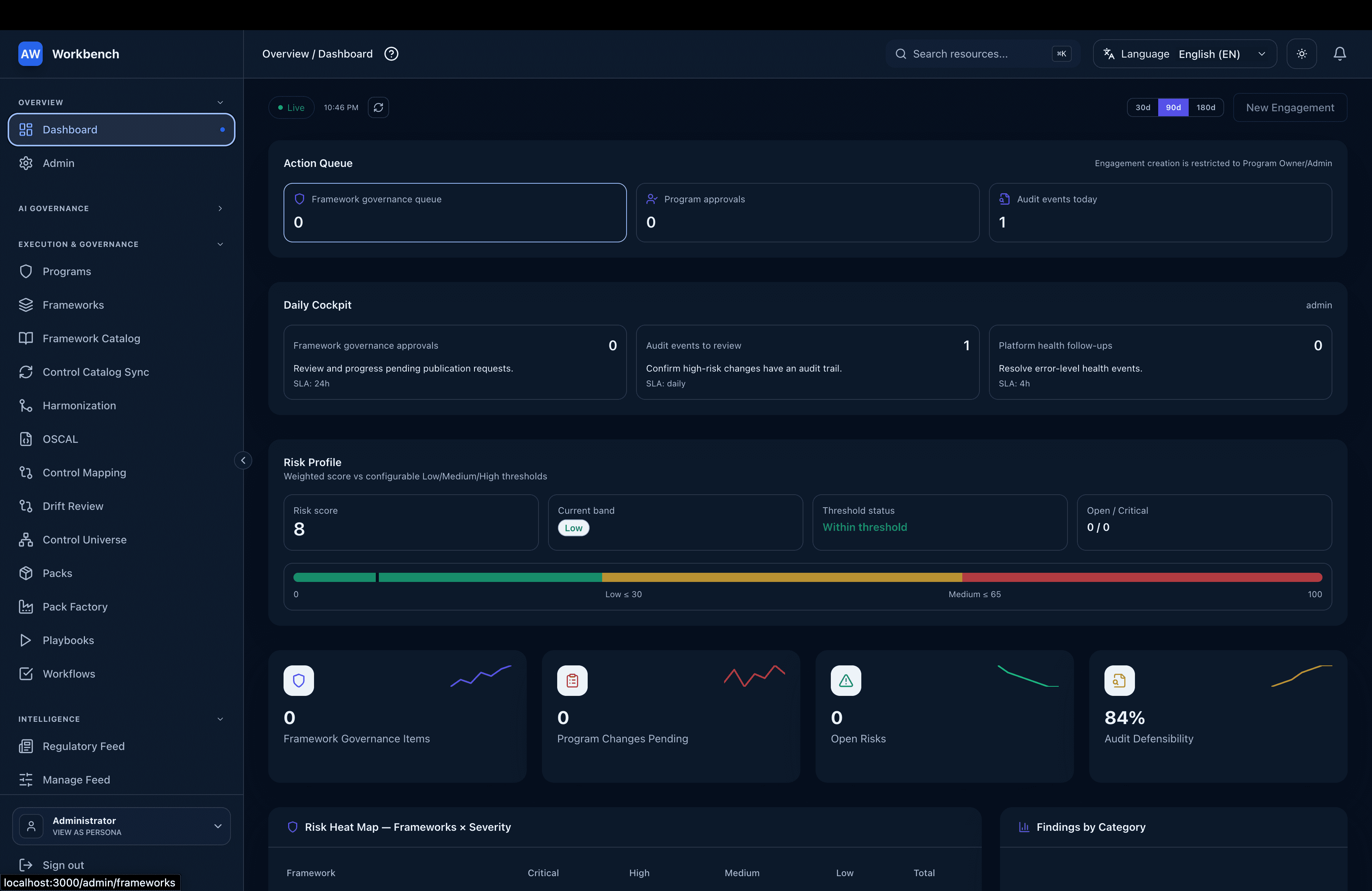Click the Playbooks play icon
The height and width of the screenshot is (891, 1372).
click(26, 640)
